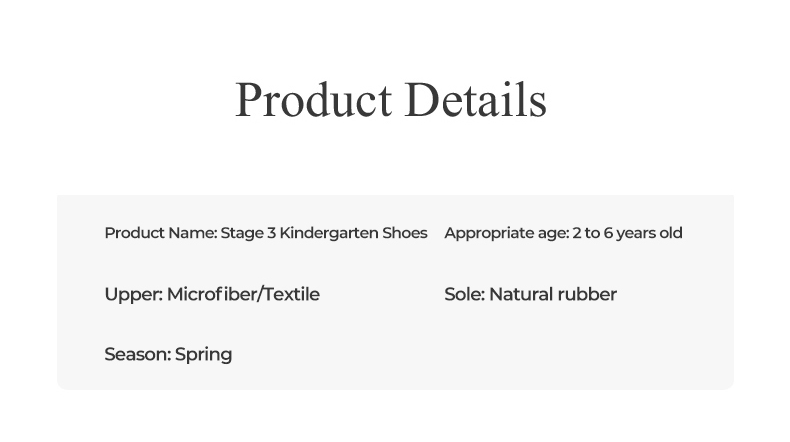Click the word "Textile" in Upper row
Image resolution: width=790 pixels, height=442 pixels.
[x=292, y=294]
